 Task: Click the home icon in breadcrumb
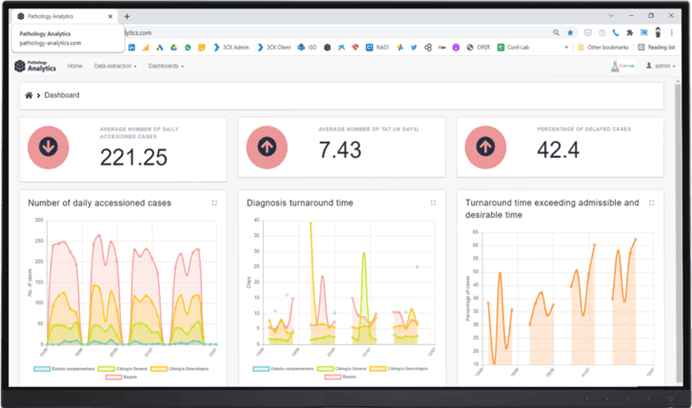click(30, 95)
